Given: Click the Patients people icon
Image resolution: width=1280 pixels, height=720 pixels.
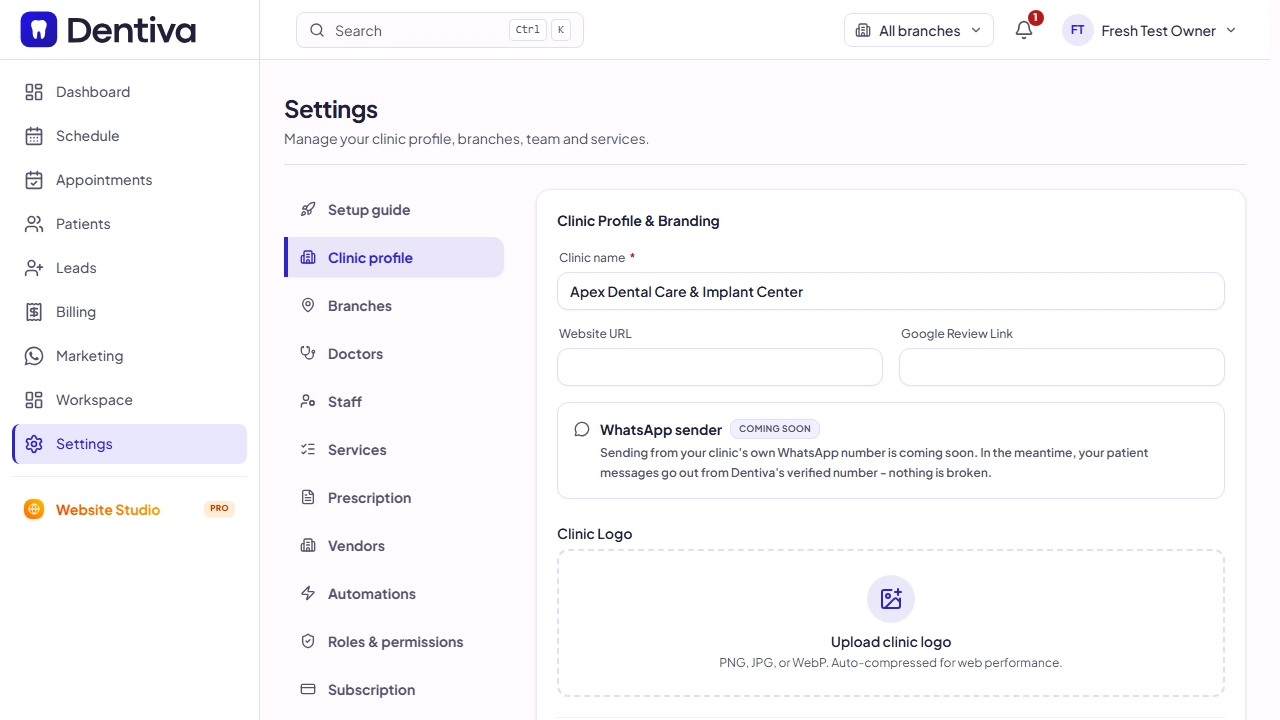Looking at the screenshot, I should click(x=34, y=224).
